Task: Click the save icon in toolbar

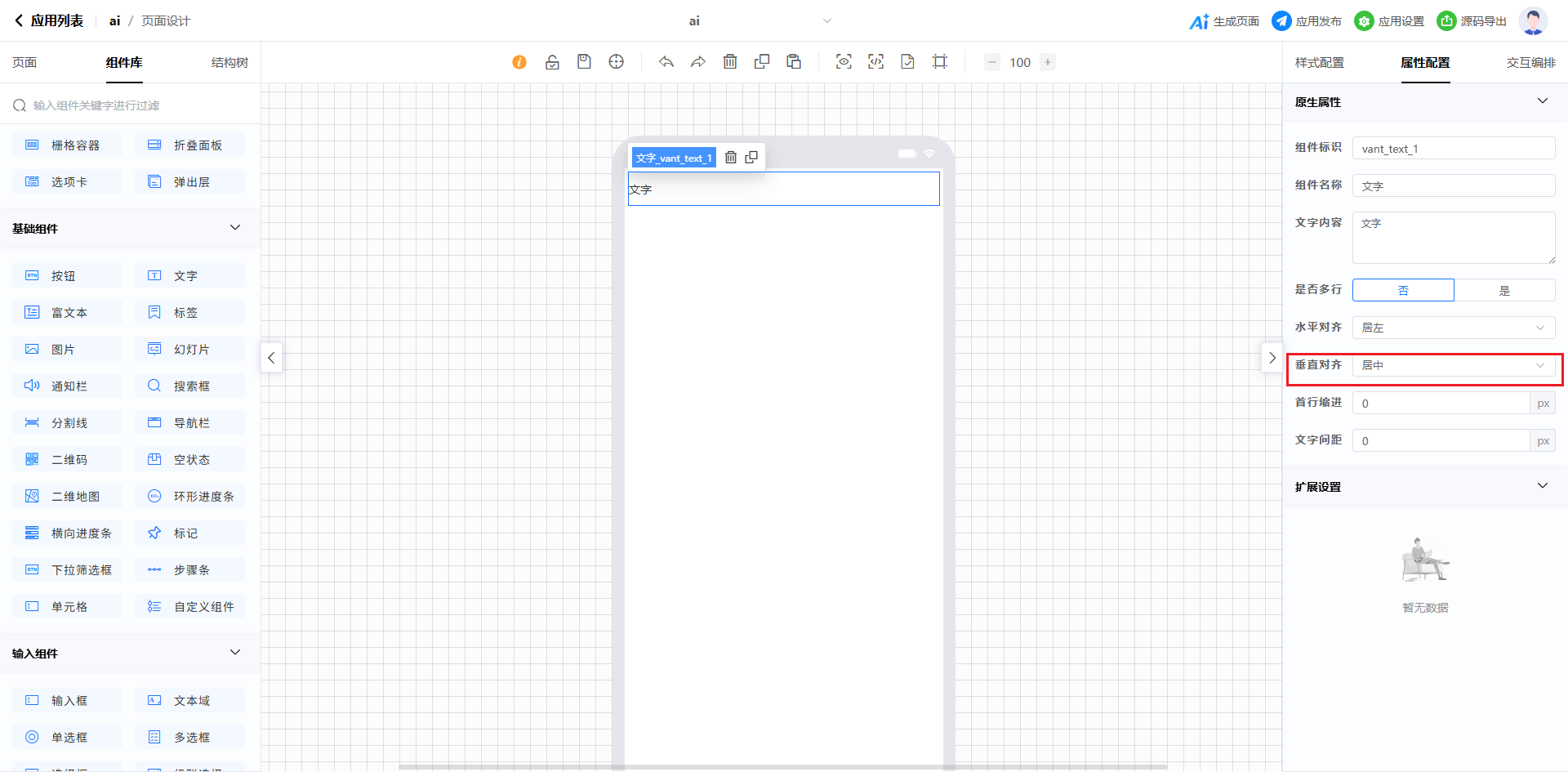Action: [x=584, y=62]
